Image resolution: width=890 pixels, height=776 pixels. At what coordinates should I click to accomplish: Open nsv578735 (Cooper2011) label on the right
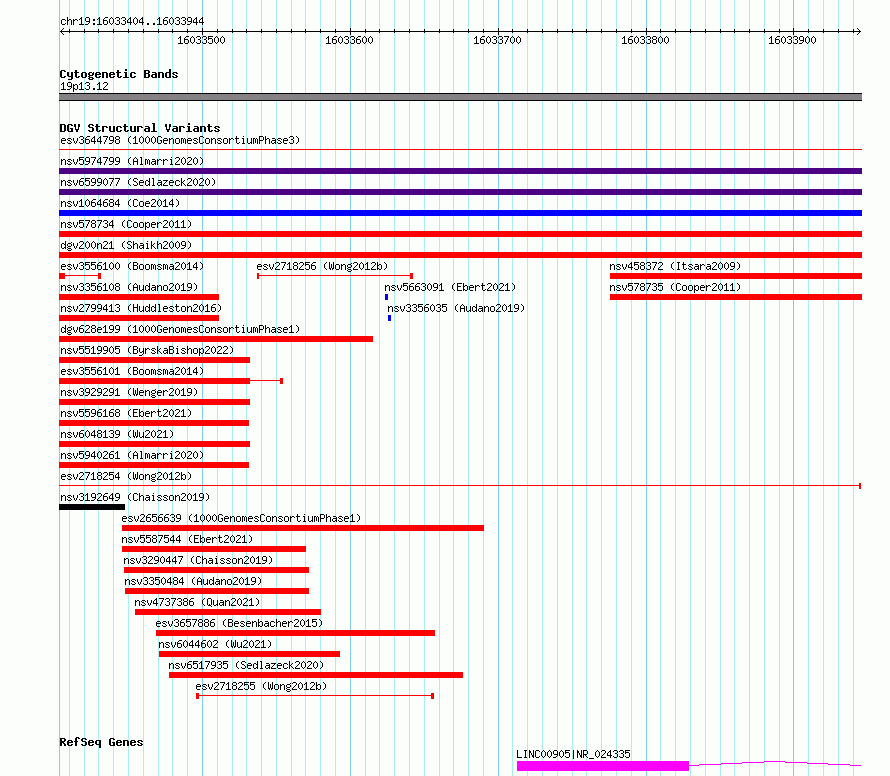(x=675, y=287)
